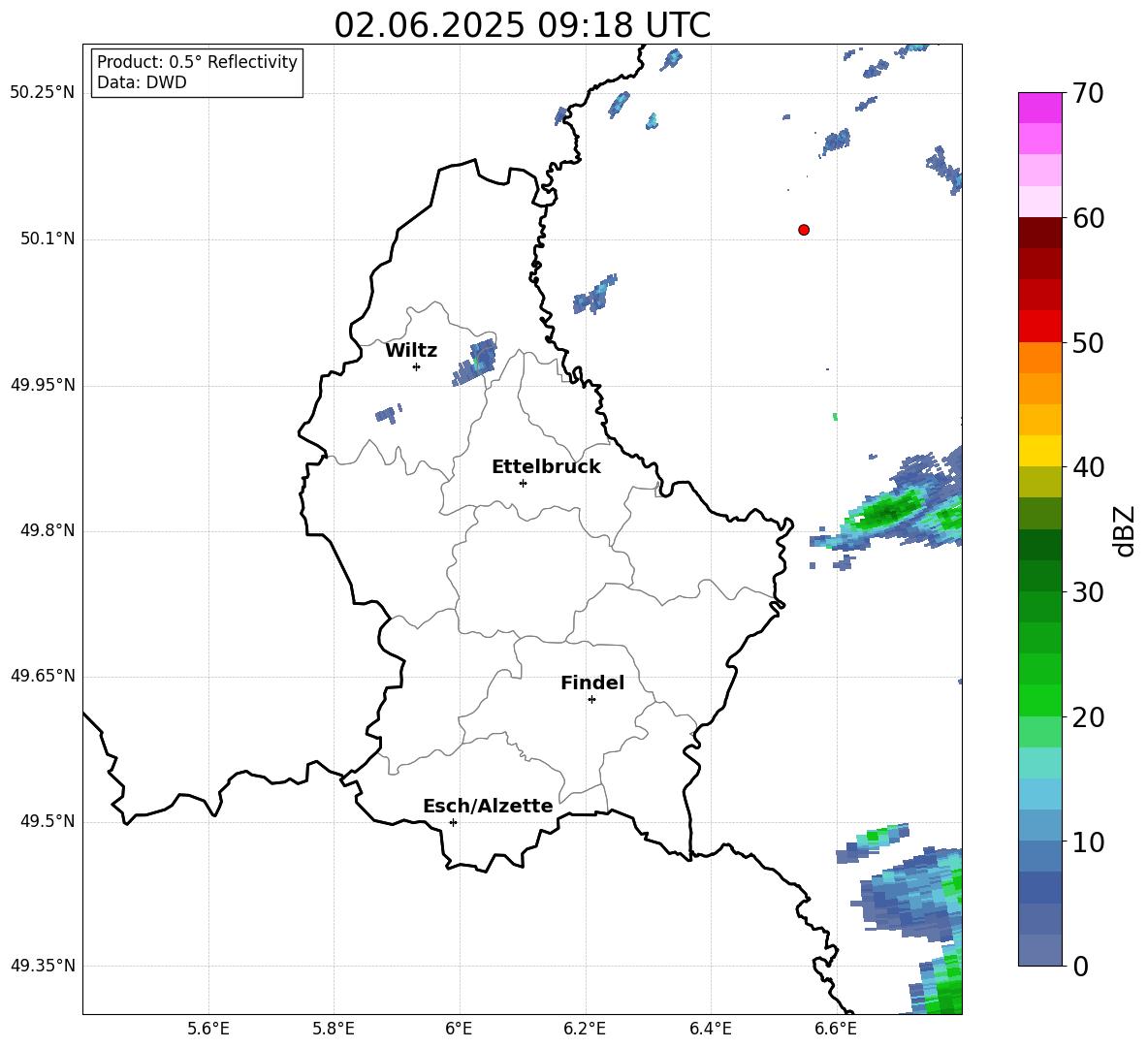
Task: Click the 6°E longitude label
Action: coord(459,1029)
